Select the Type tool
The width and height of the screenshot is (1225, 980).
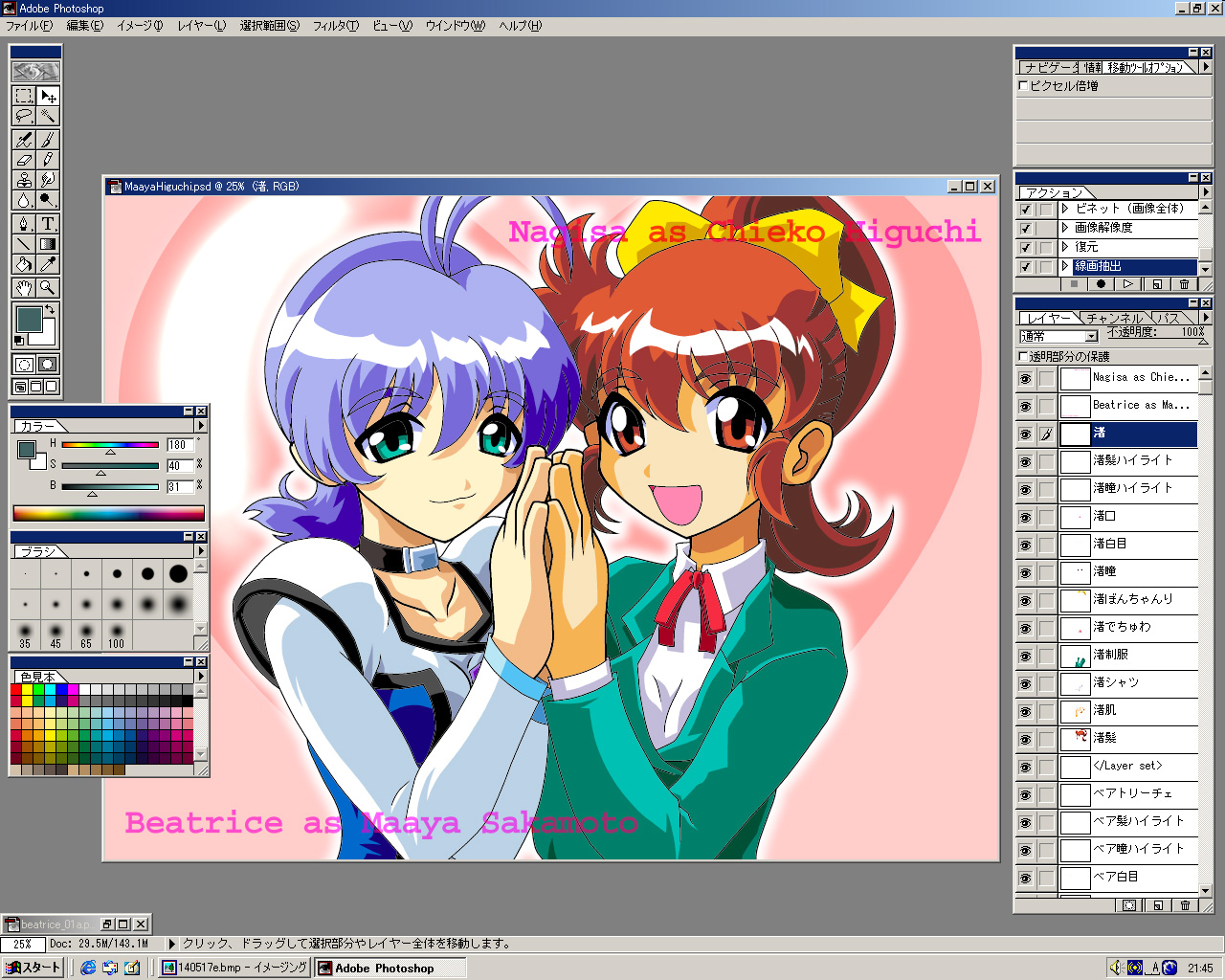[x=48, y=224]
